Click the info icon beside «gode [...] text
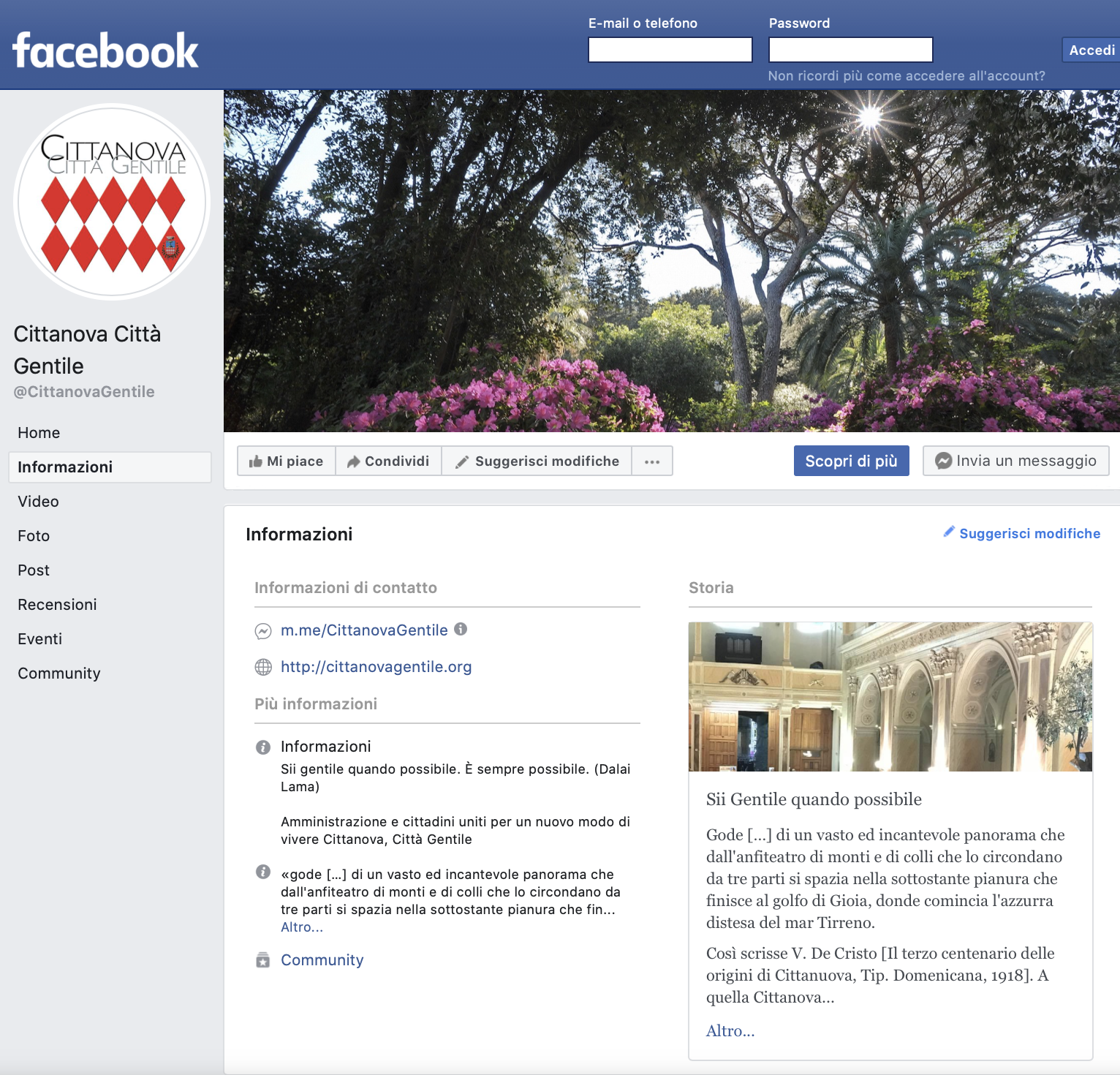Image resolution: width=1120 pixels, height=1075 pixels. click(263, 872)
